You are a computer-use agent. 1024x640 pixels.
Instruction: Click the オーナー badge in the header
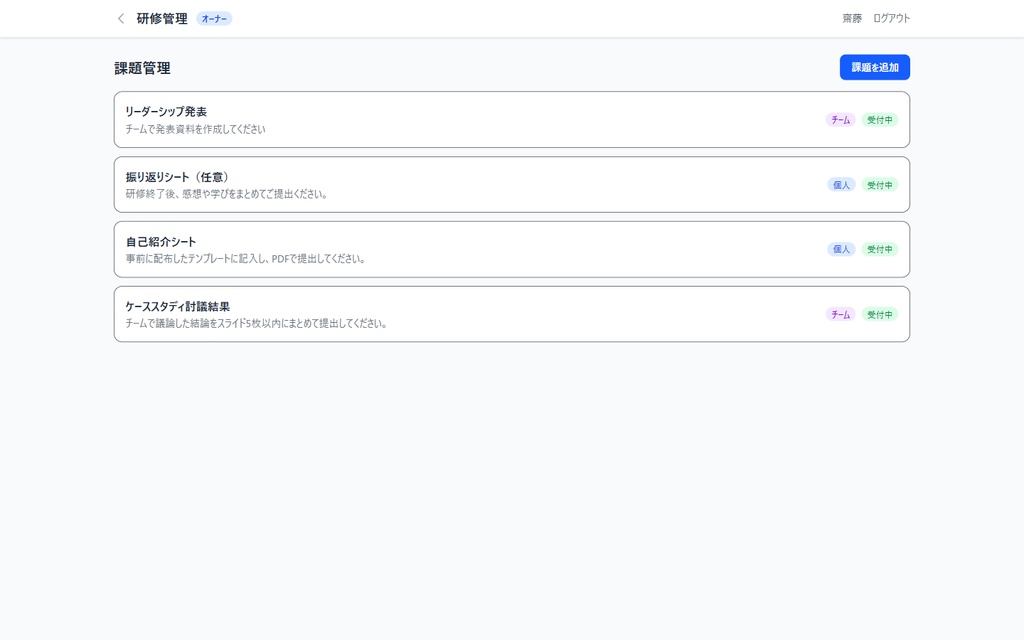213,18
